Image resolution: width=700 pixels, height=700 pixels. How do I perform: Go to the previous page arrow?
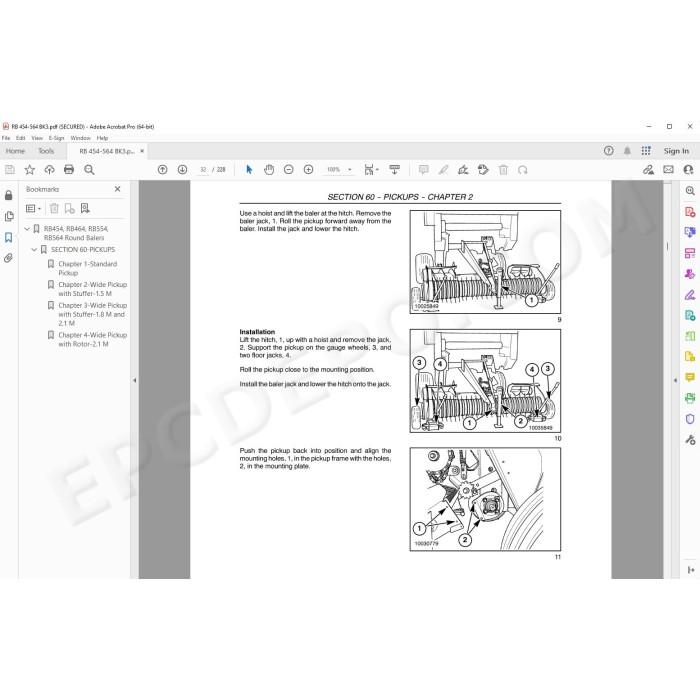tap(162, 170)
